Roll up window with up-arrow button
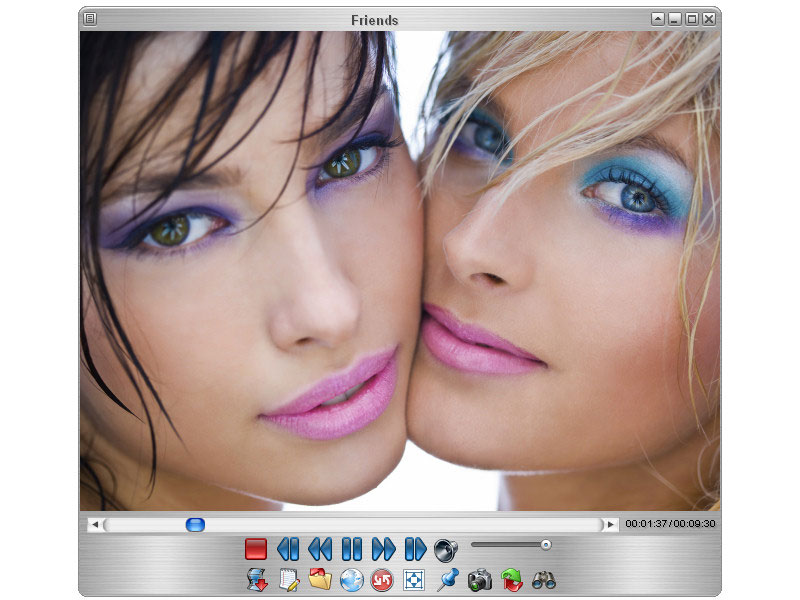Screen dimensions: 800x600 click(x=658, y=19)
